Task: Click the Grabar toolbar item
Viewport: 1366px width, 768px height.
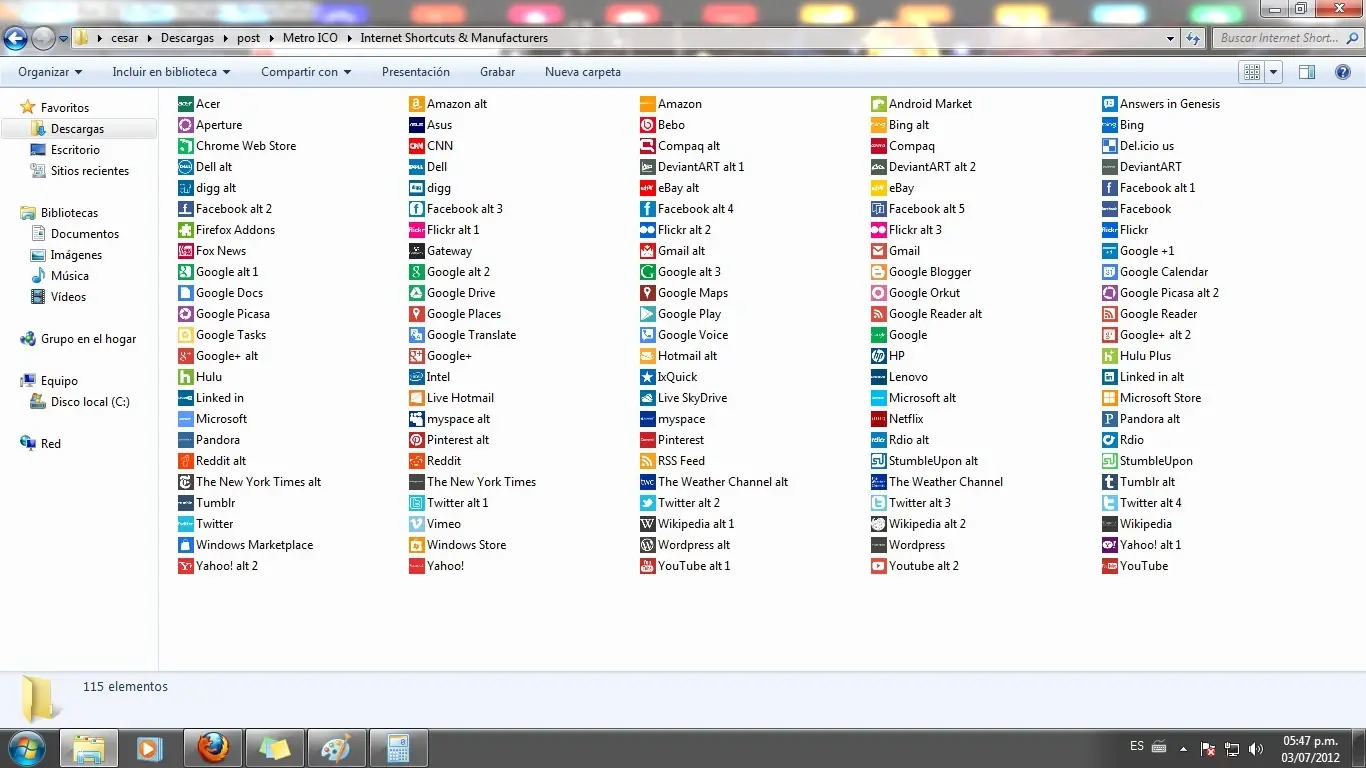Action: [497, 72]
